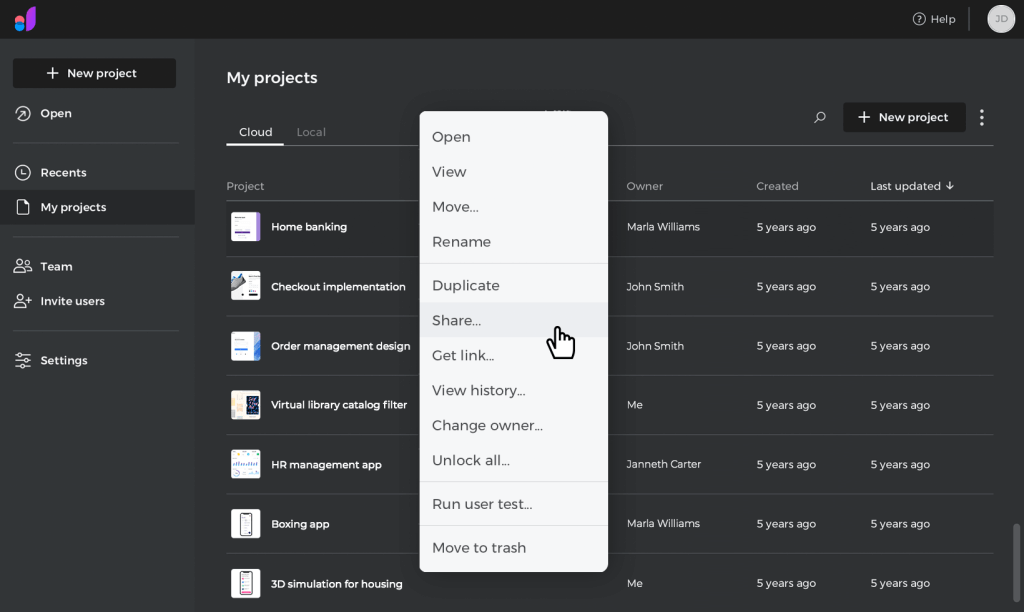Image resolution: width=1024 pixels, height=612 pixels.
Task: Open the Home banking project thumbnail
Action: tap(245, 227)
